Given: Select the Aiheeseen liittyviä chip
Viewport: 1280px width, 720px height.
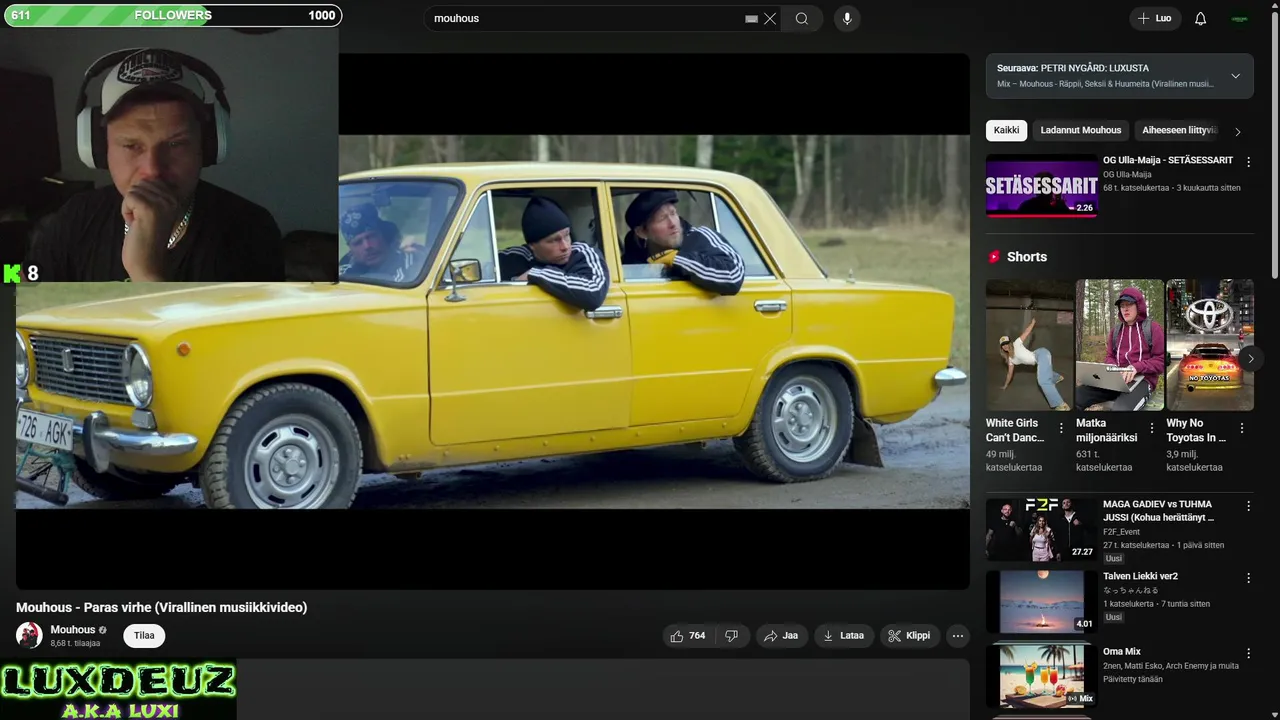Looking at the screenshot, I should [1179, 130].
